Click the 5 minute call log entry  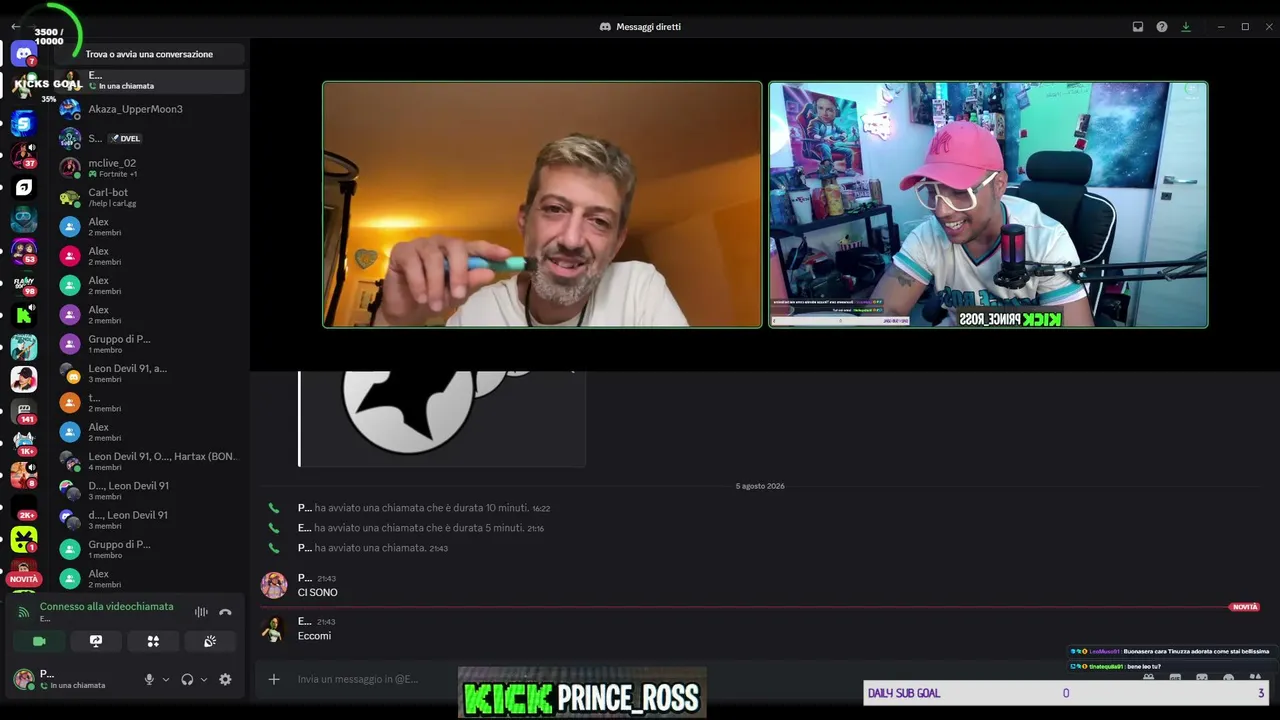point(421,528)
